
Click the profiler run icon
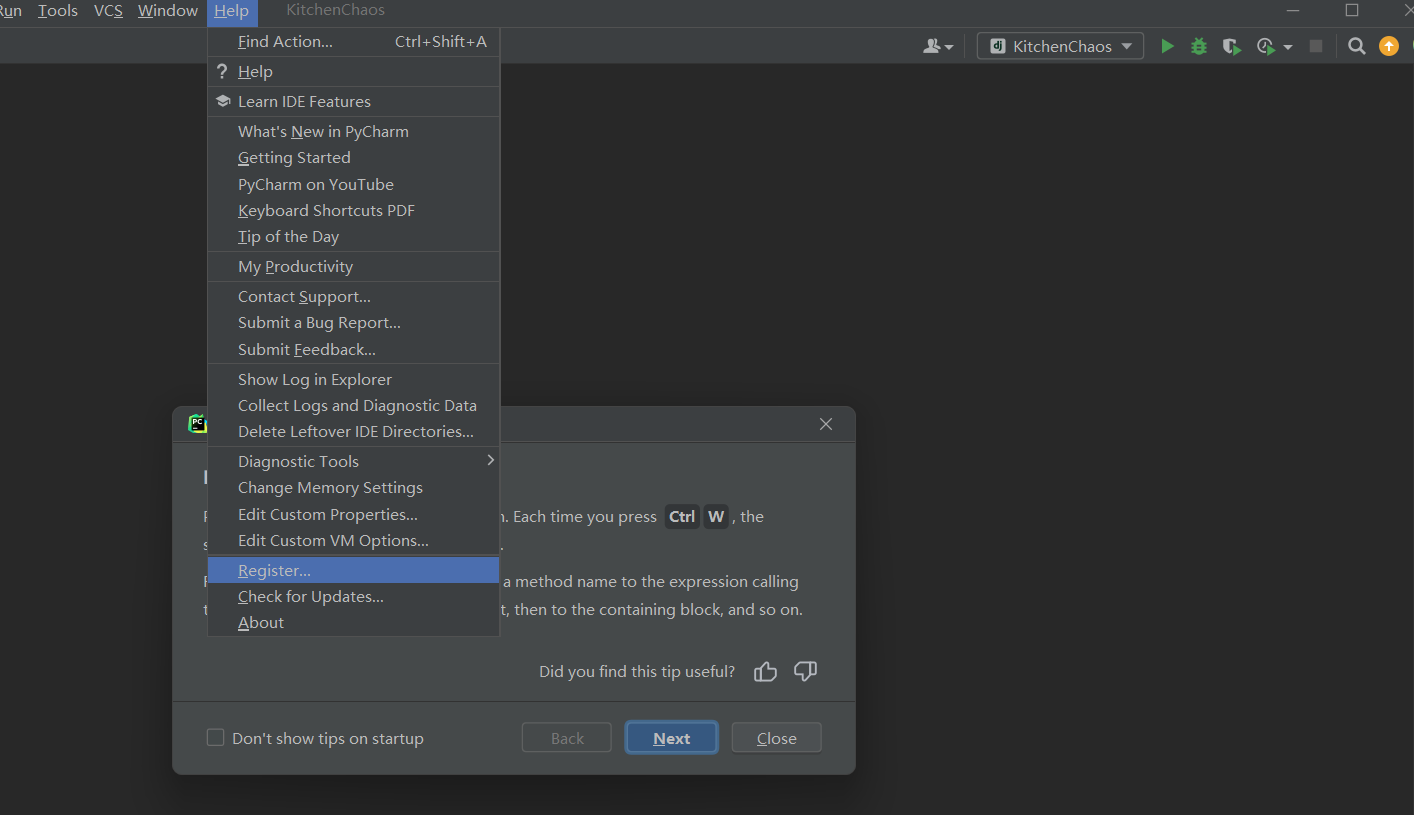[1266, 46]
